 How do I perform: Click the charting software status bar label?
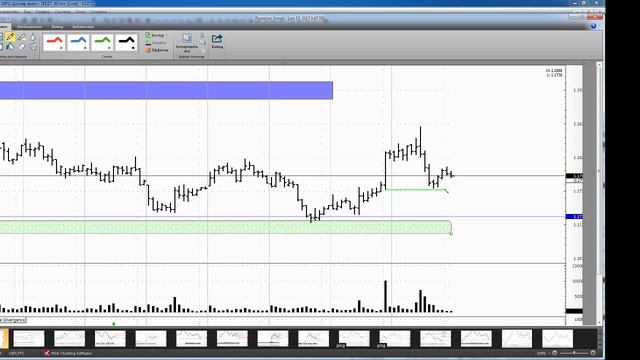click(72, 353)
